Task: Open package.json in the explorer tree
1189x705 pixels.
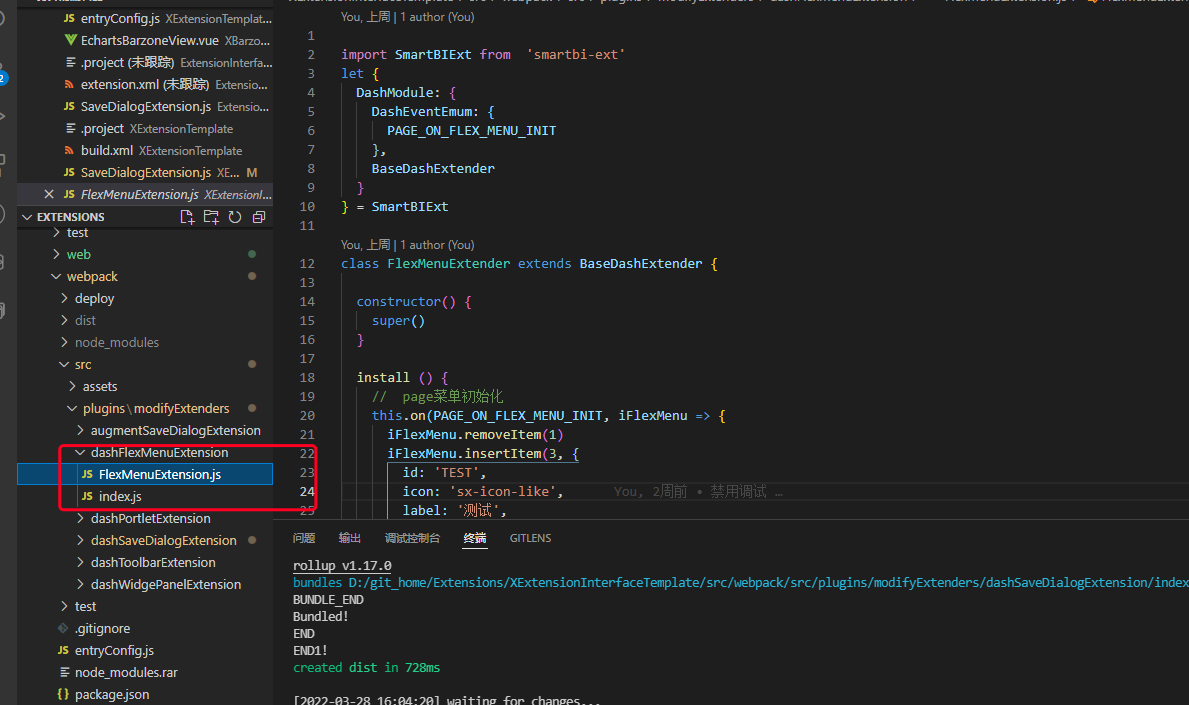Action: 112,694
